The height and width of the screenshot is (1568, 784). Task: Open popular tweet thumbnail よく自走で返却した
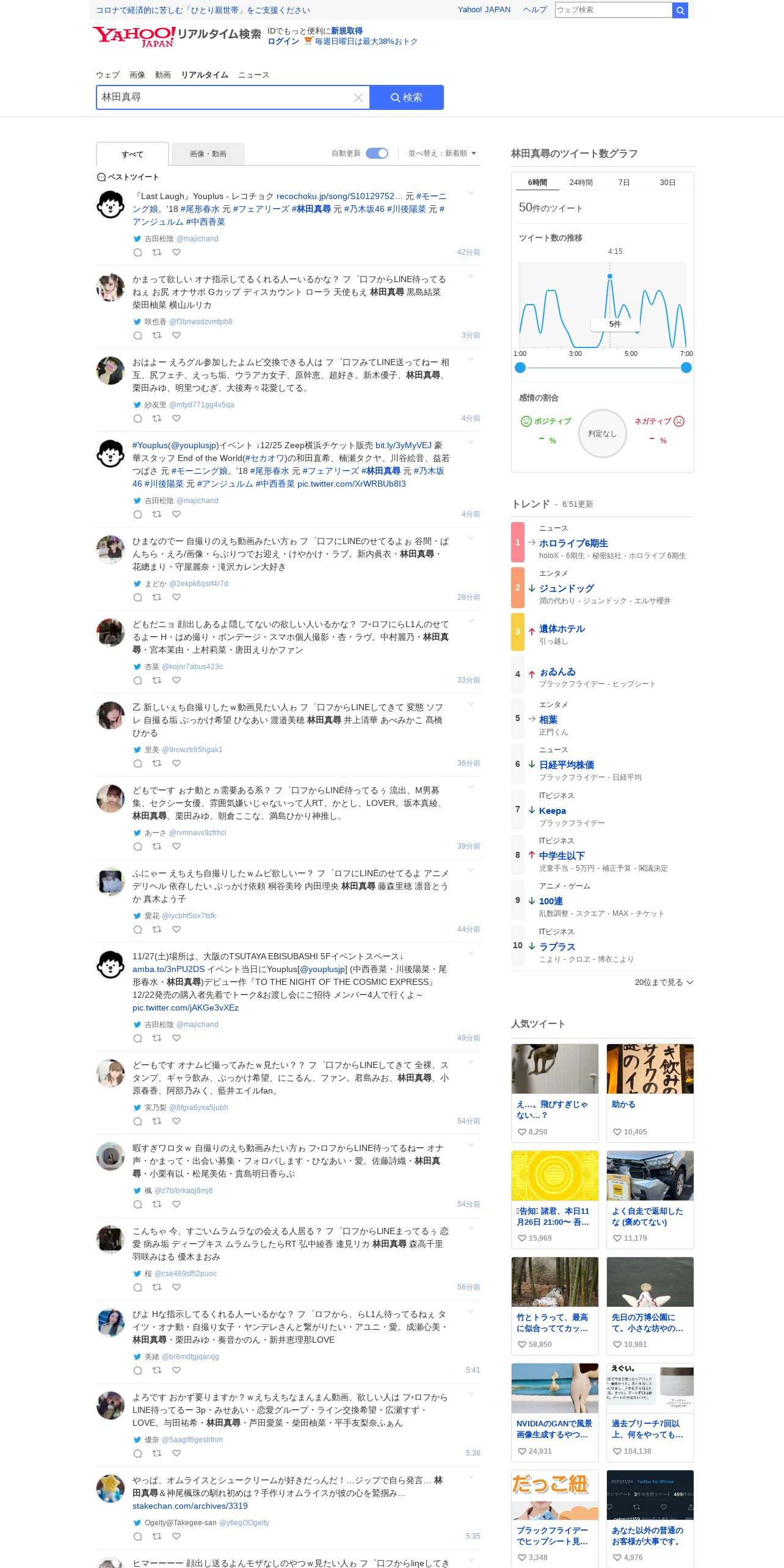tap(650, 1175)
